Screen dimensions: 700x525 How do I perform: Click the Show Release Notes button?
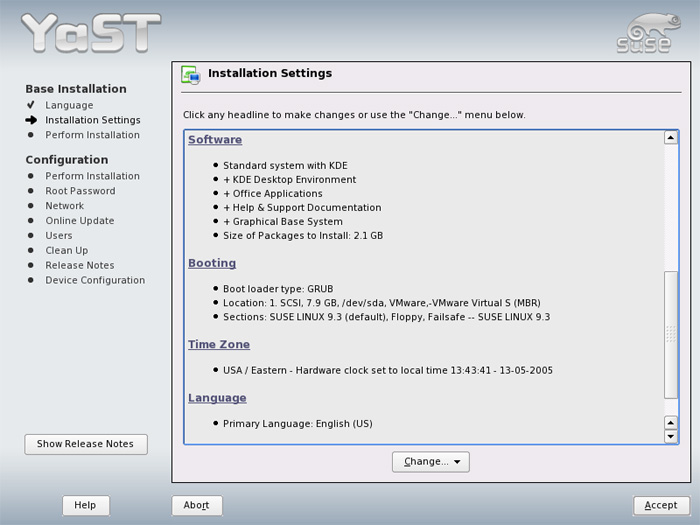[x=86, y=444]
